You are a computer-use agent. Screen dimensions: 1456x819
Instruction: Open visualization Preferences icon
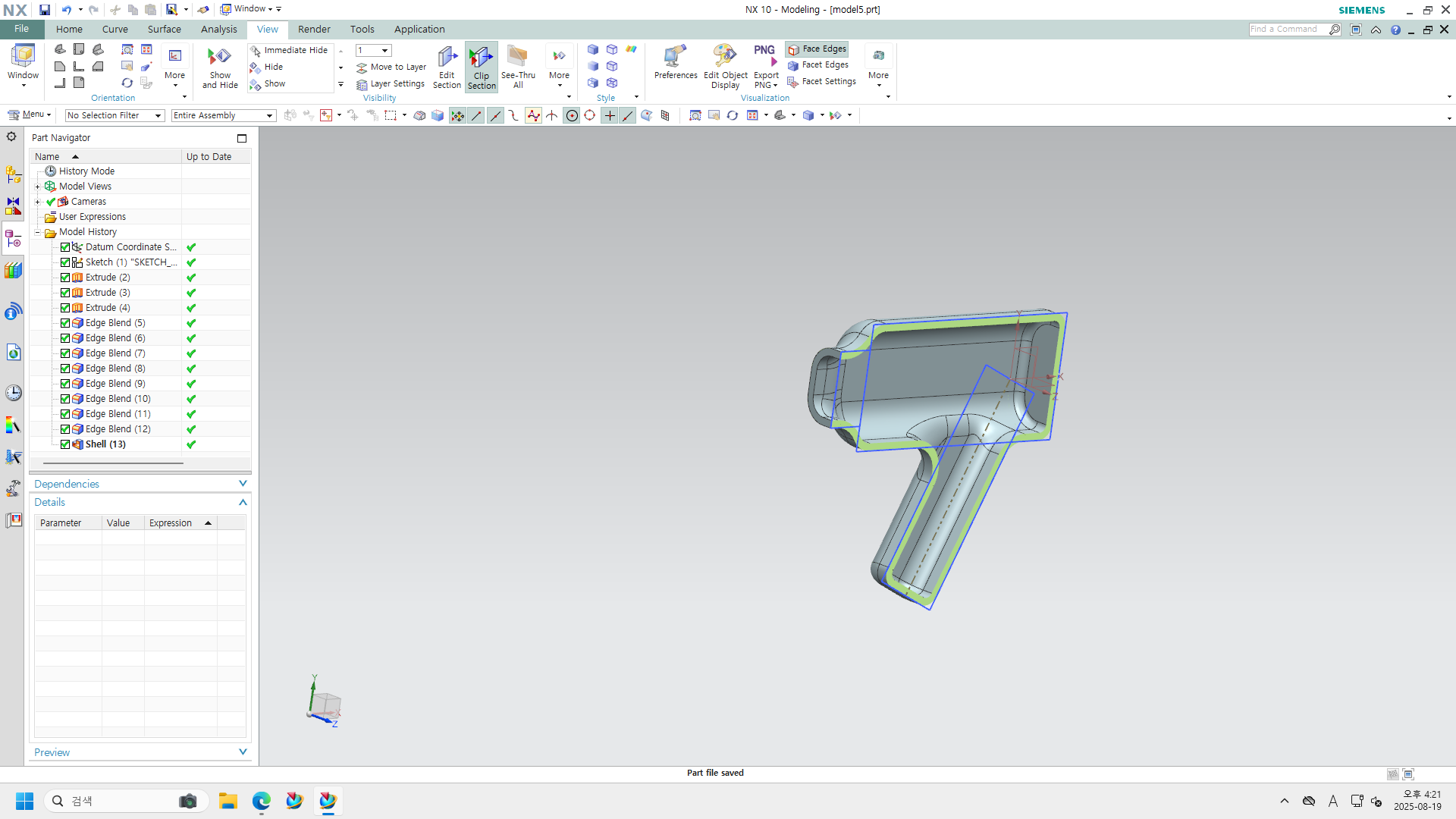coord(675,59)
